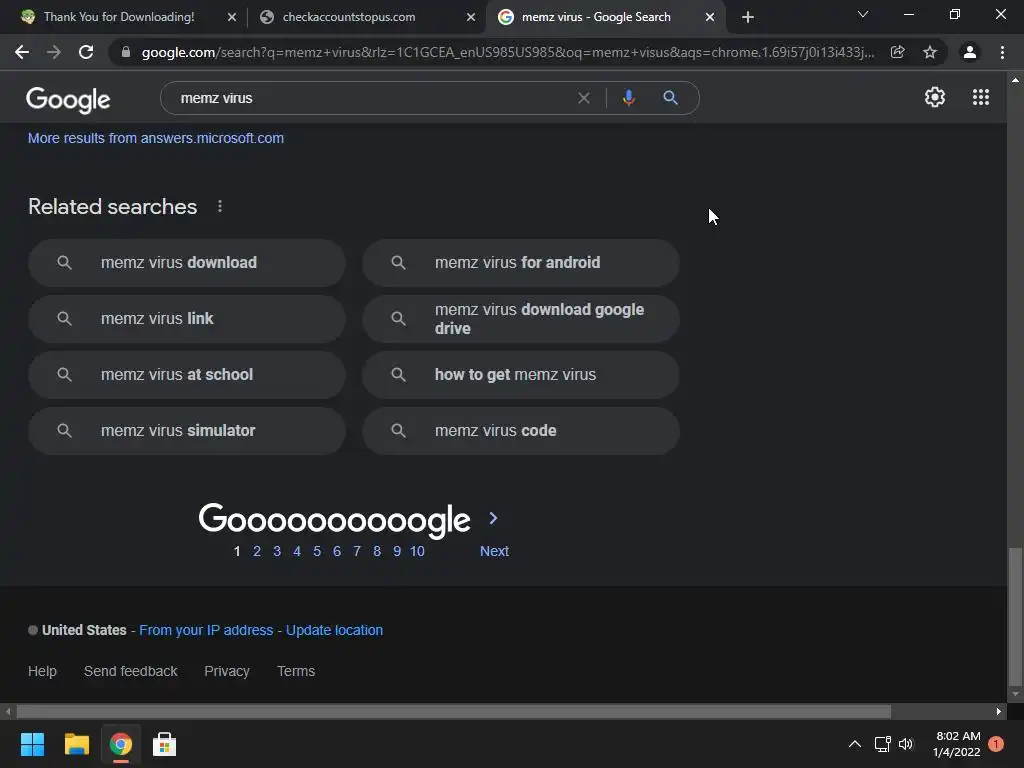The image size is (1024, 768).
Task: Click the address bar URL
Action: [x=507, y=52]
